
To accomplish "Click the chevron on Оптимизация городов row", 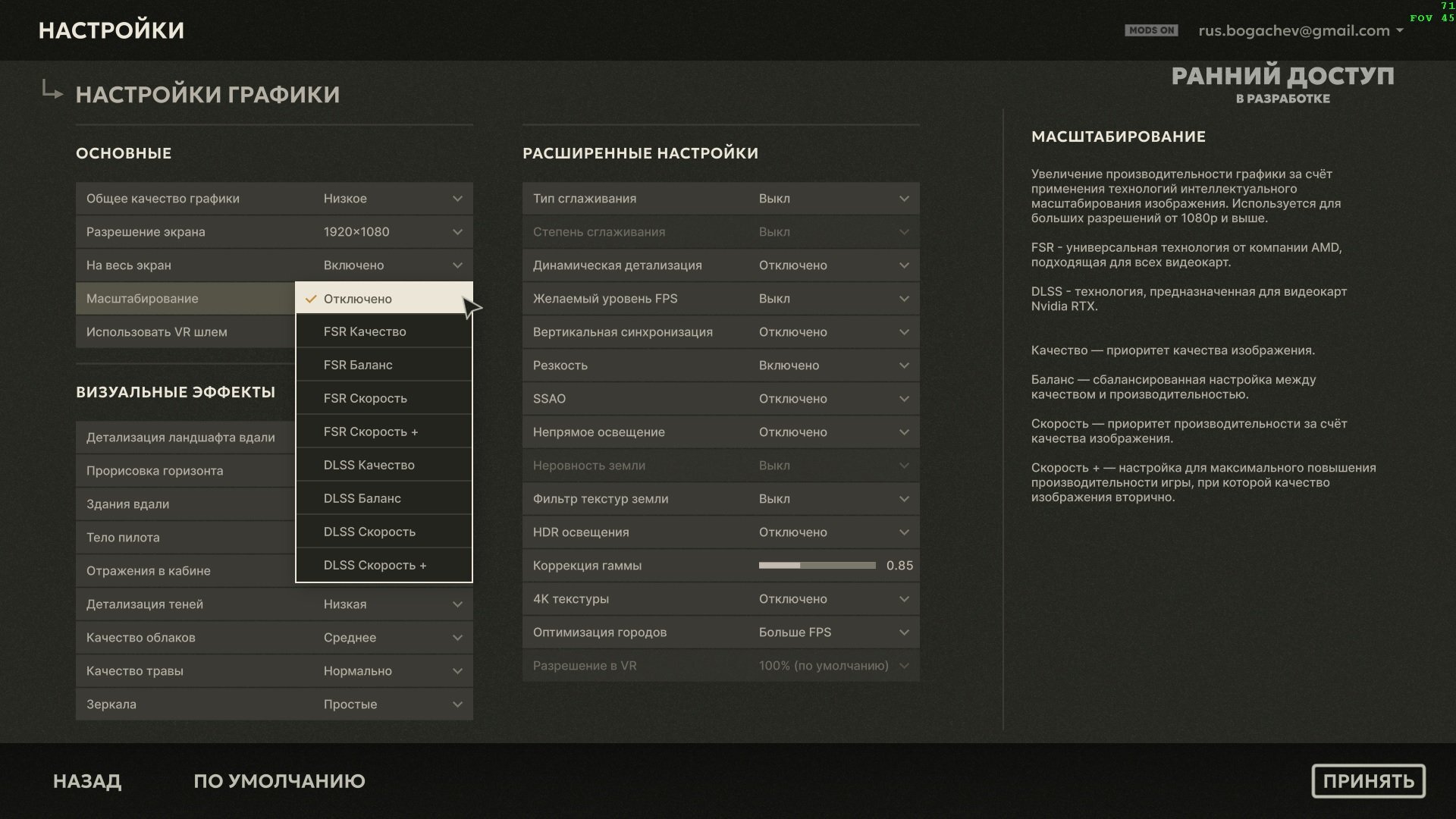I will tap(904, 632).
